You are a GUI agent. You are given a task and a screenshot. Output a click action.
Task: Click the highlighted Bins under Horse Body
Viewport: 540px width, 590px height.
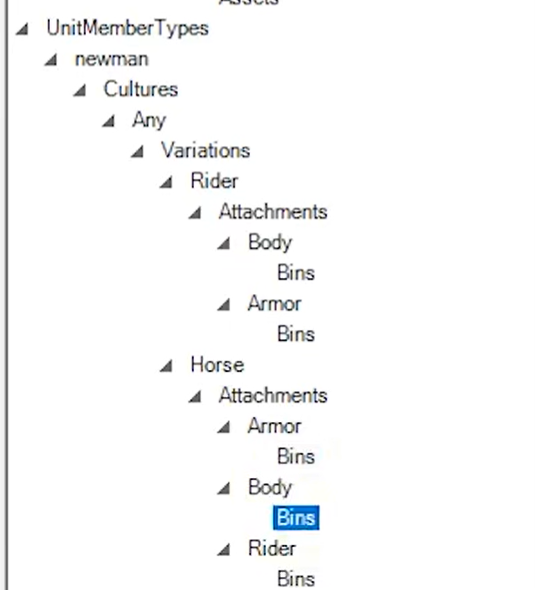(296, 518)
